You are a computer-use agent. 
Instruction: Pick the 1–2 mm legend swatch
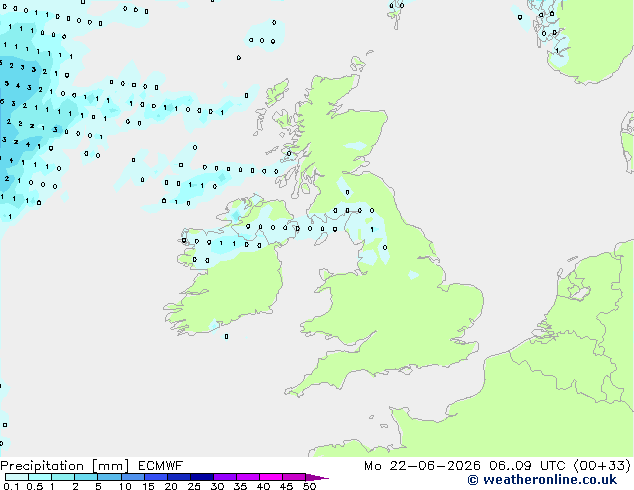(x=63, y=477)
